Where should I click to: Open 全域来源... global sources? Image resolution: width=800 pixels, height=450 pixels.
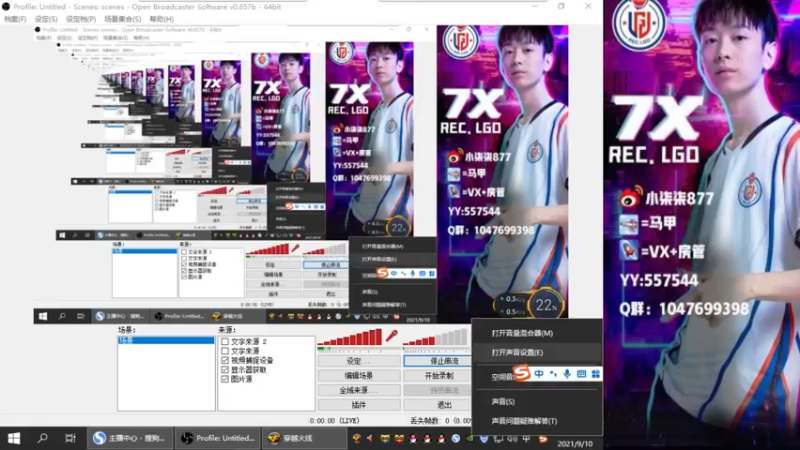tap(359, 390)
